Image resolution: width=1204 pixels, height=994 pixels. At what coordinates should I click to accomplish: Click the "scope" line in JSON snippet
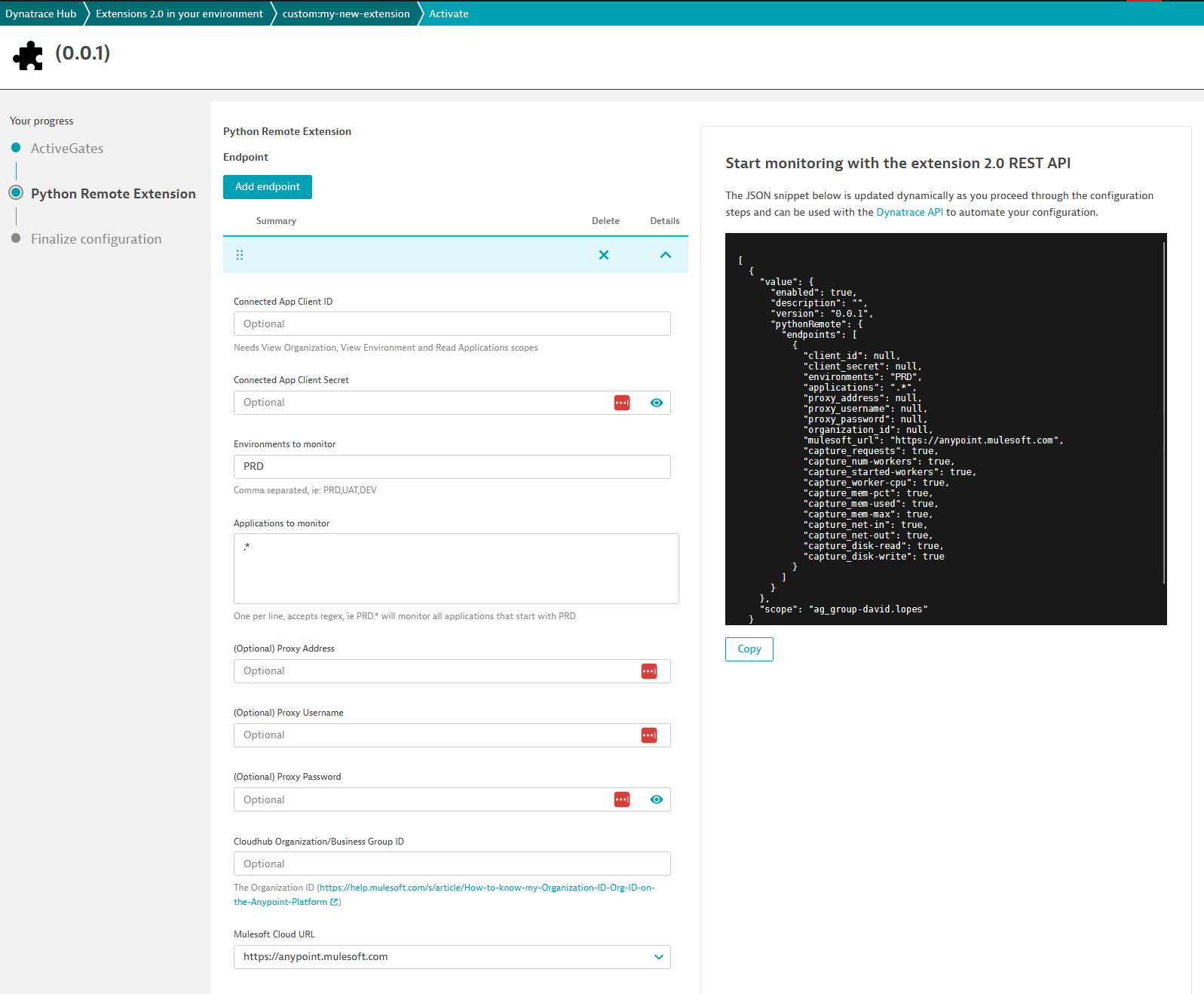point(844,609)
